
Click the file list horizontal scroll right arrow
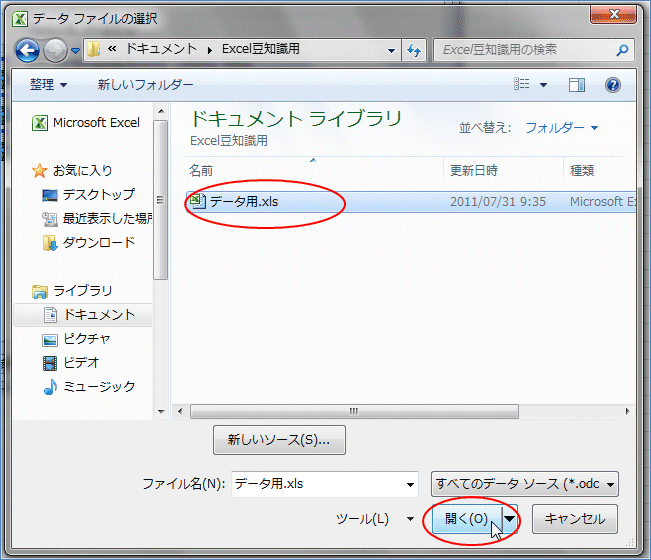click(627, 411)
